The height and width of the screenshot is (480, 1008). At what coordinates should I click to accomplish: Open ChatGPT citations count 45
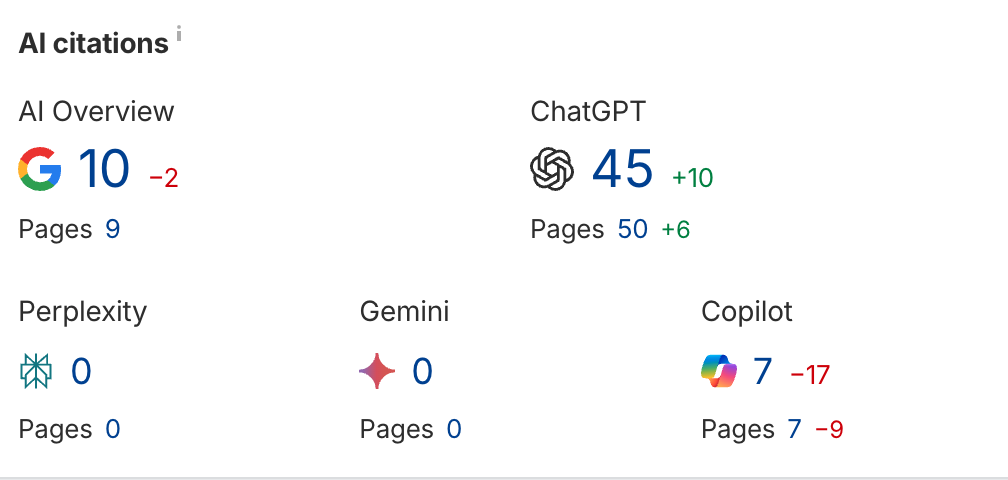pos(622,169)
